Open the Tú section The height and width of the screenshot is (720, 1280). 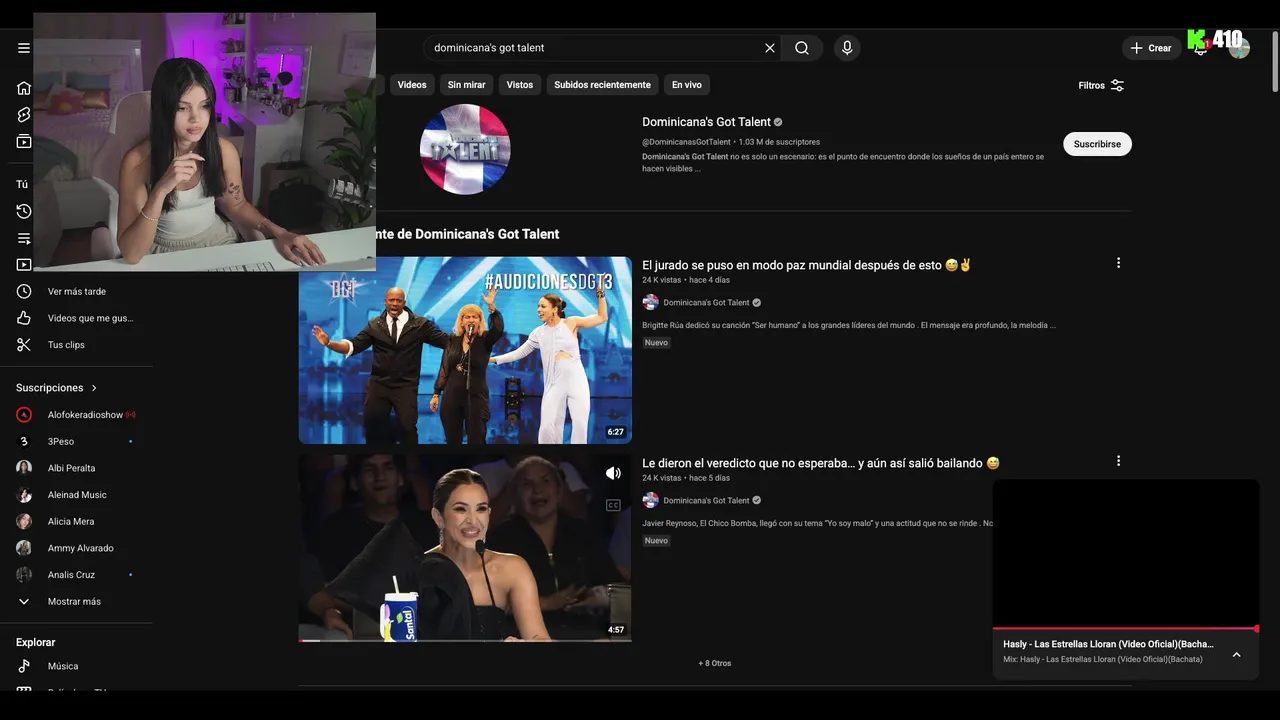22,184
